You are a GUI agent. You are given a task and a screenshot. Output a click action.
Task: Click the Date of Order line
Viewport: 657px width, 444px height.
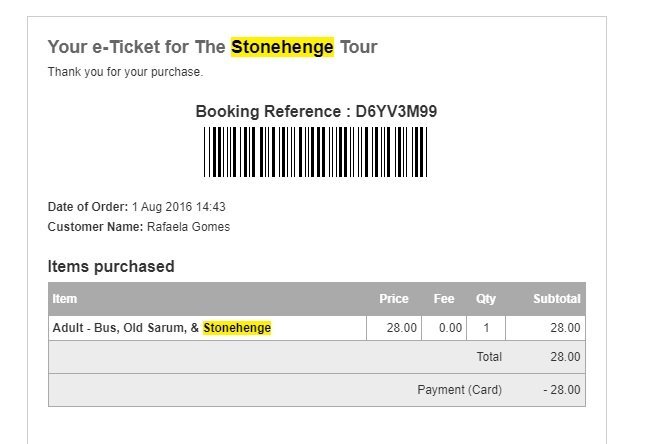[136, 207]
